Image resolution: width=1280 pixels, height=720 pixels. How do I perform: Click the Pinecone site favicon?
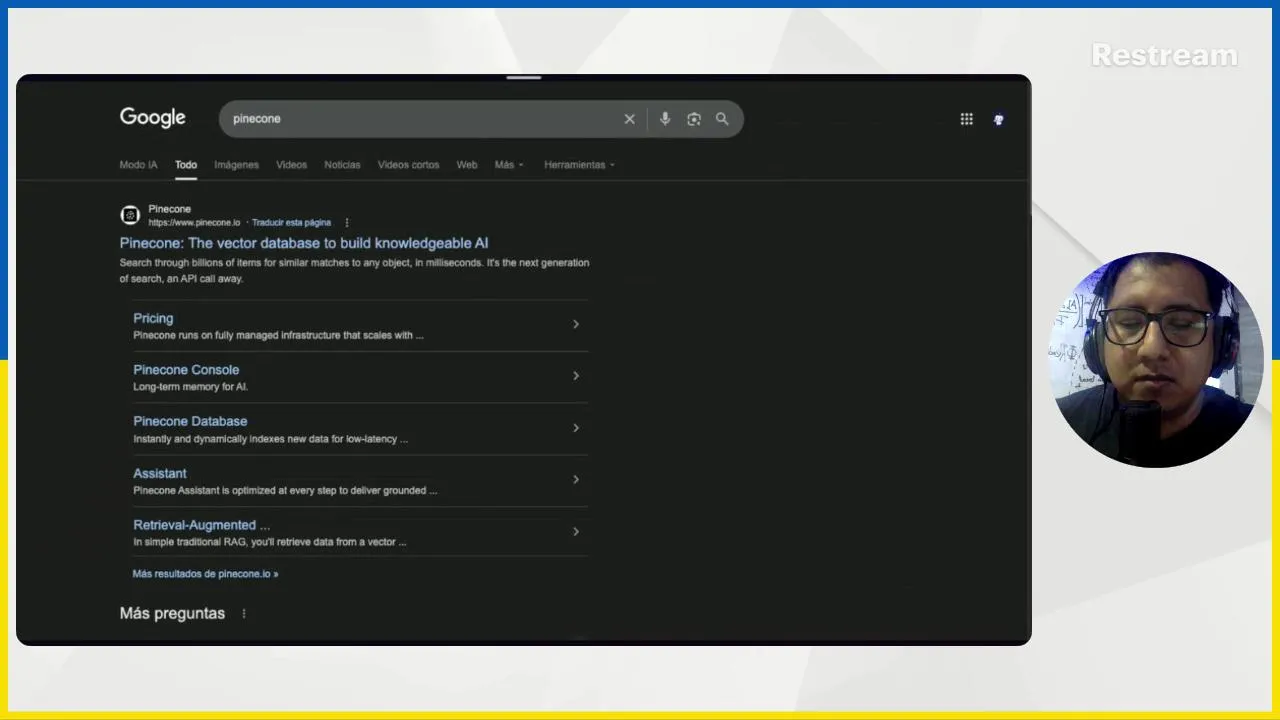tap(130, 215)
